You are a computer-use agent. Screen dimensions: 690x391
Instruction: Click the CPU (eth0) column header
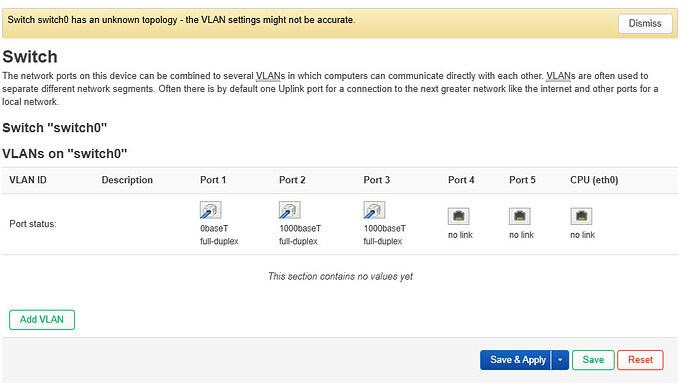594,180
